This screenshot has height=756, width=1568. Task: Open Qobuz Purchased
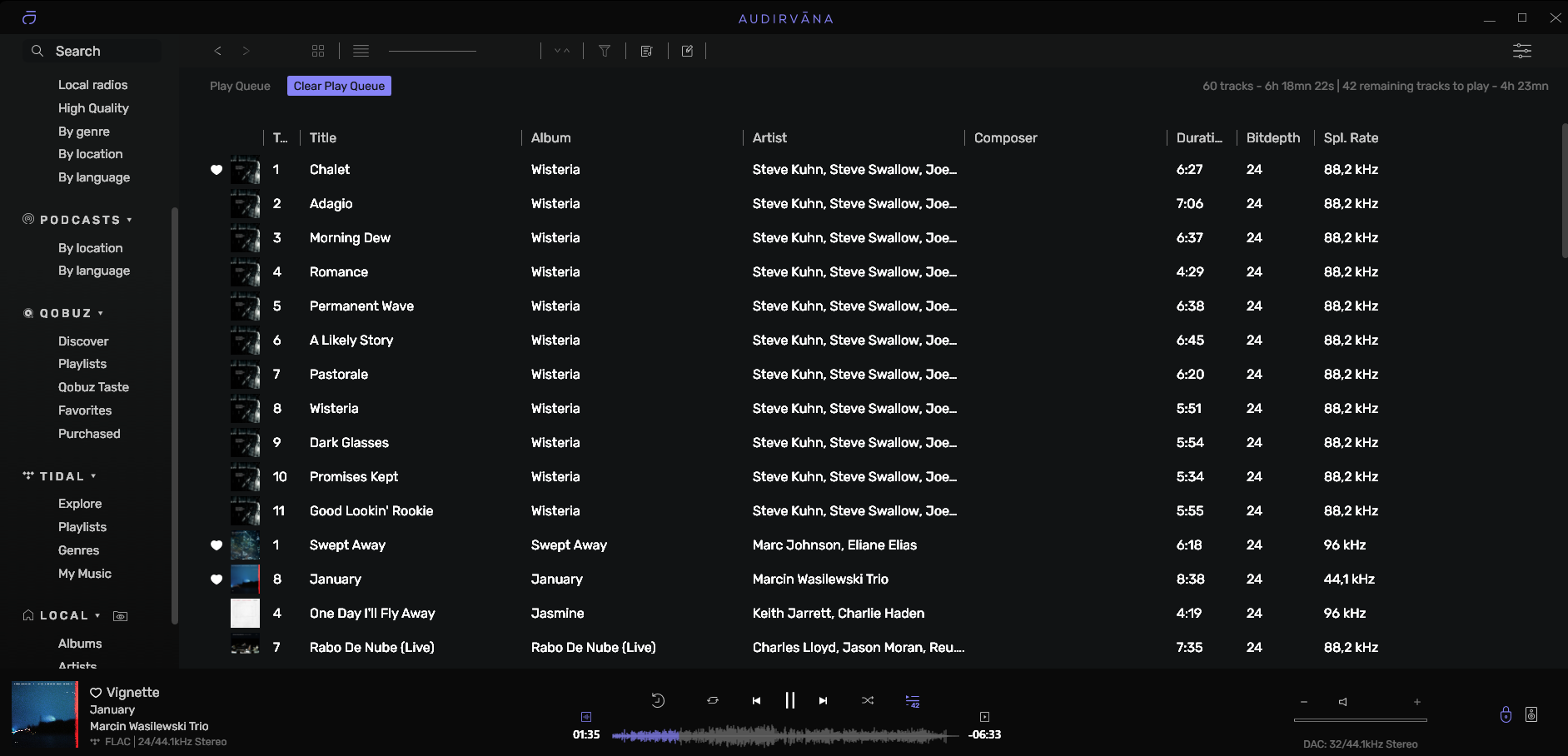pyautogui.click(x=89, y=434)
